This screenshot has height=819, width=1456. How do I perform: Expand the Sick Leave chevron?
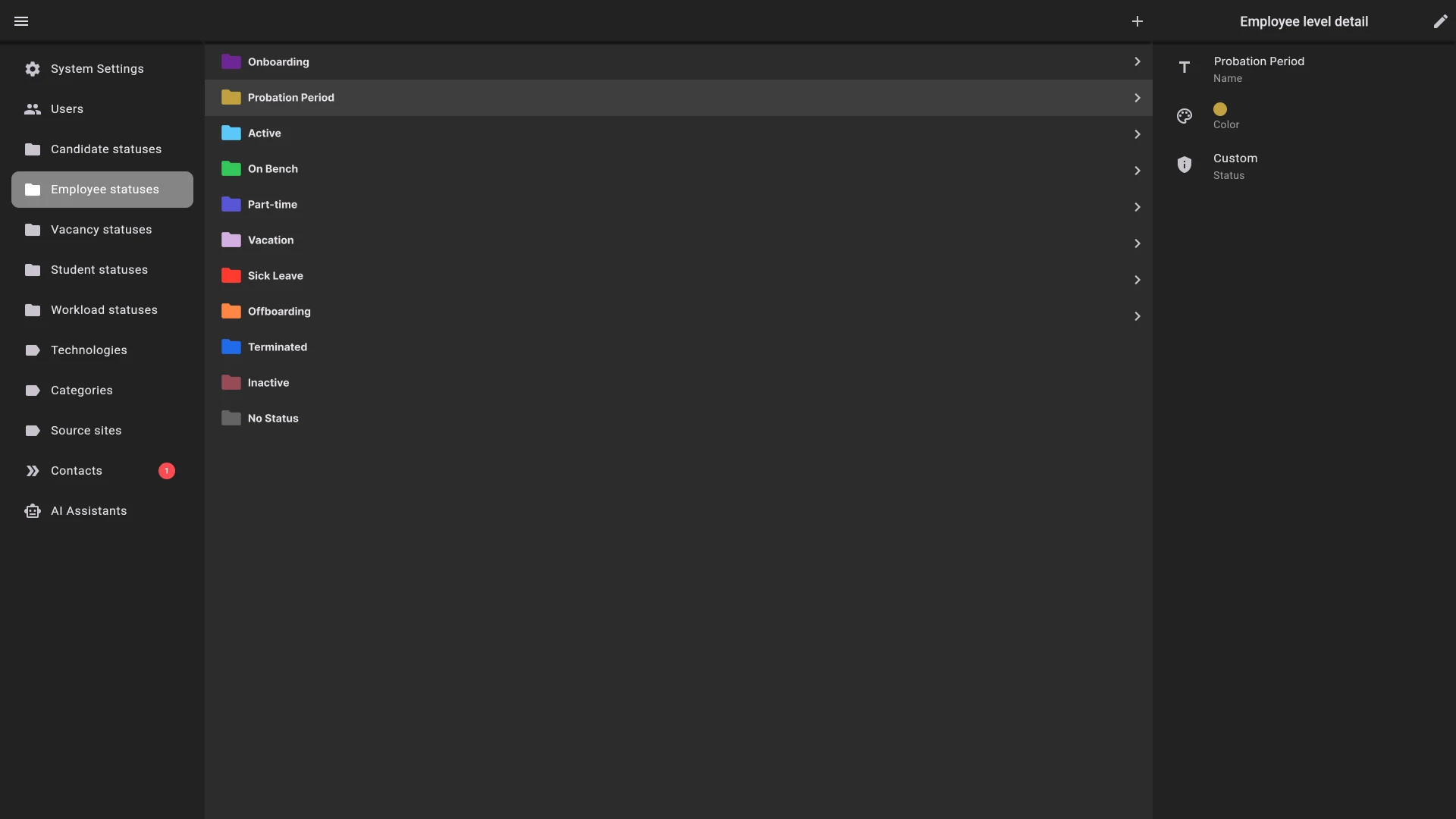click(1137, 280)
